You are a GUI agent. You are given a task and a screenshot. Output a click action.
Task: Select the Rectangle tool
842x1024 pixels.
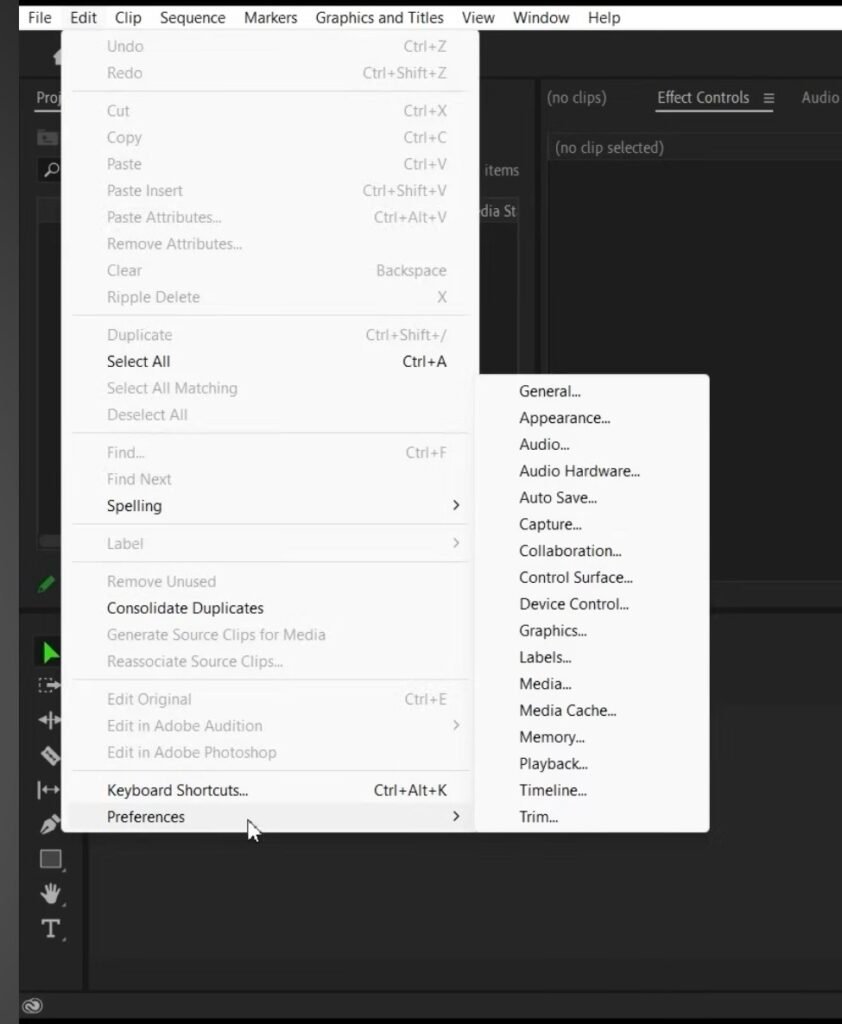pyautogui.click(x=50, y=859)
